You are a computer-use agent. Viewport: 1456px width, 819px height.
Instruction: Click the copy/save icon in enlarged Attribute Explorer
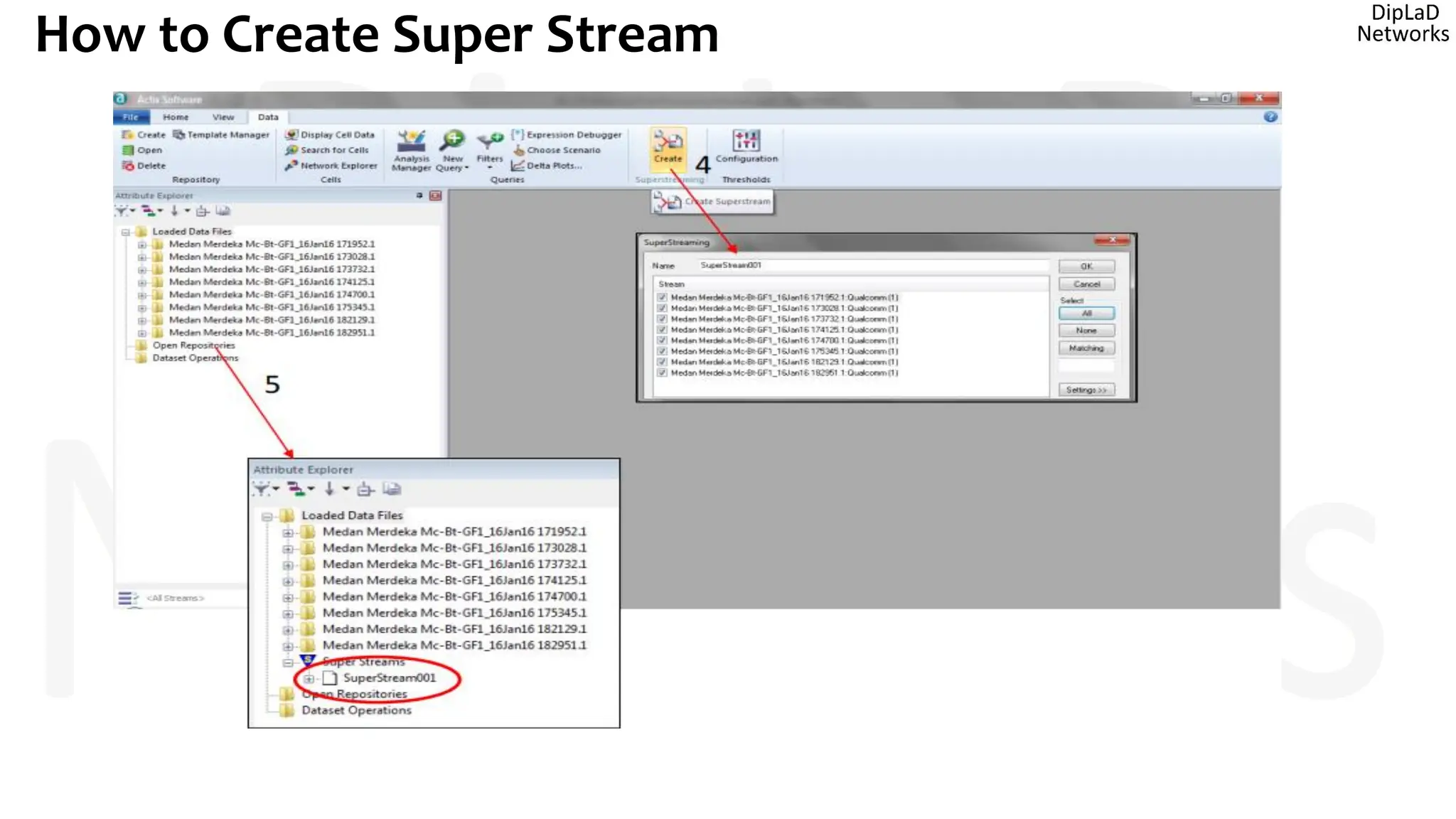392,488
